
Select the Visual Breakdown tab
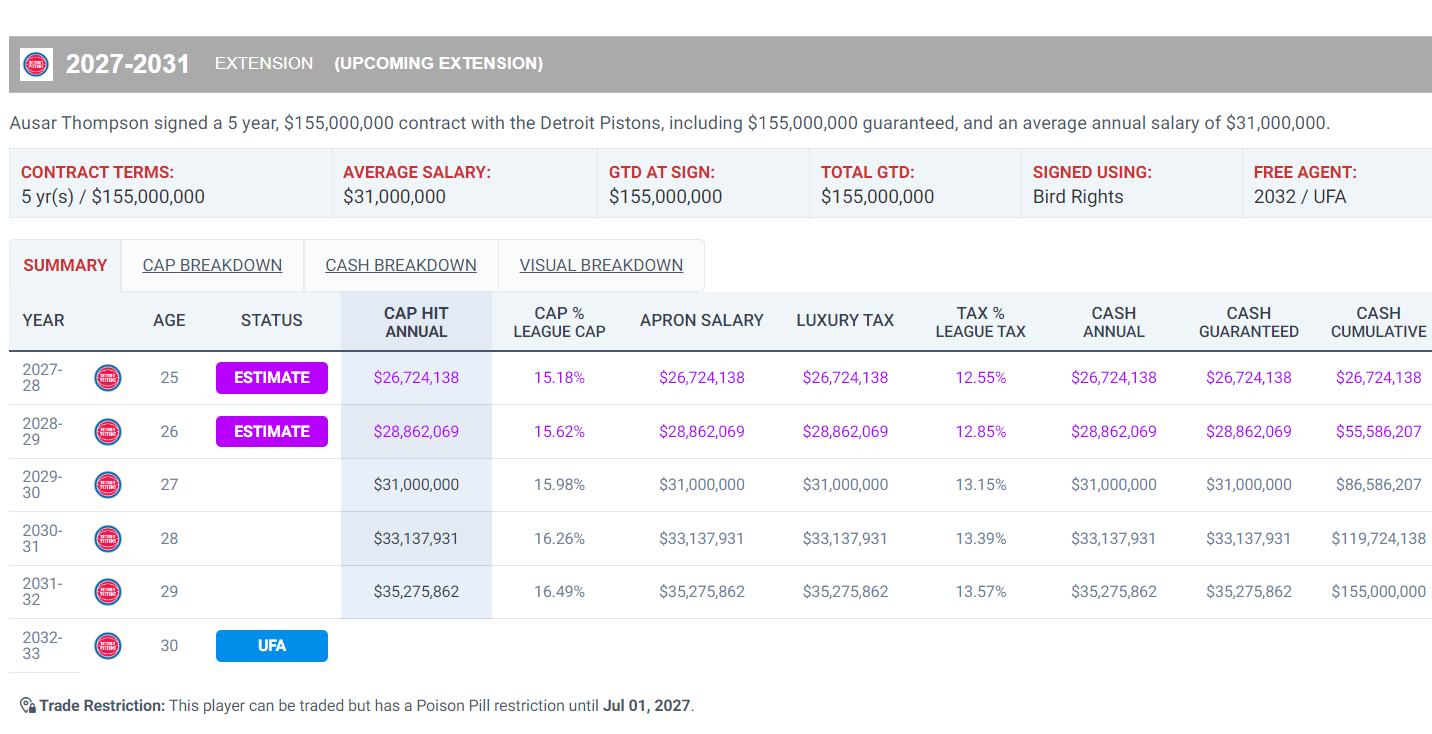coord(601,265)
